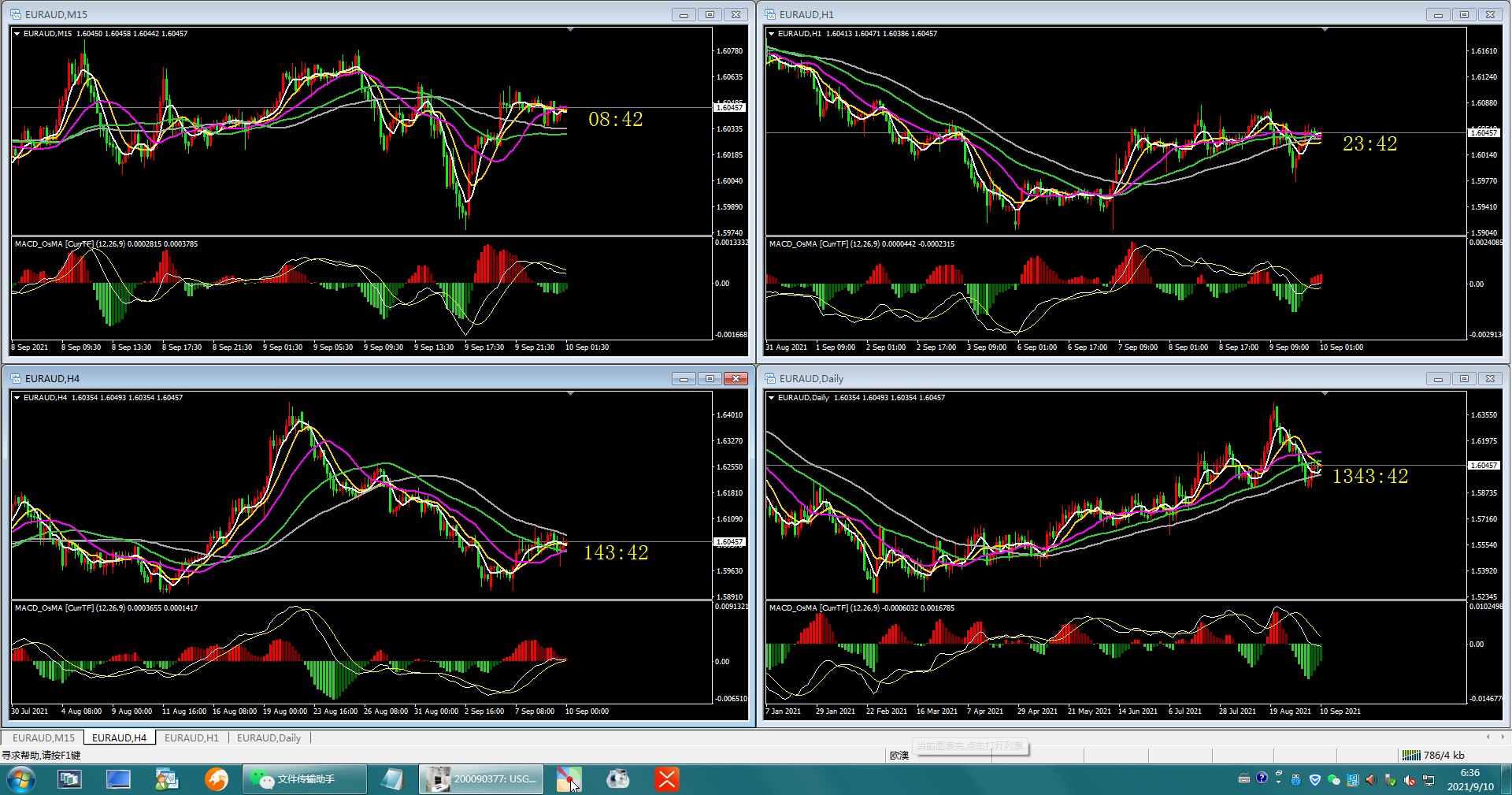This screenshot has width=1512, height=795.
Task: Open the orange browser icon in the taskbar
Action: [x=216, y=780]
